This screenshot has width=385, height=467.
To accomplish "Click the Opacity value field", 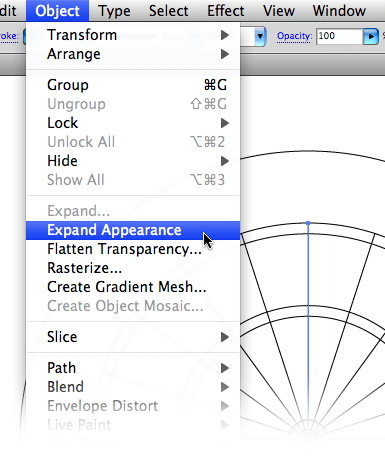I will point(339,36).
